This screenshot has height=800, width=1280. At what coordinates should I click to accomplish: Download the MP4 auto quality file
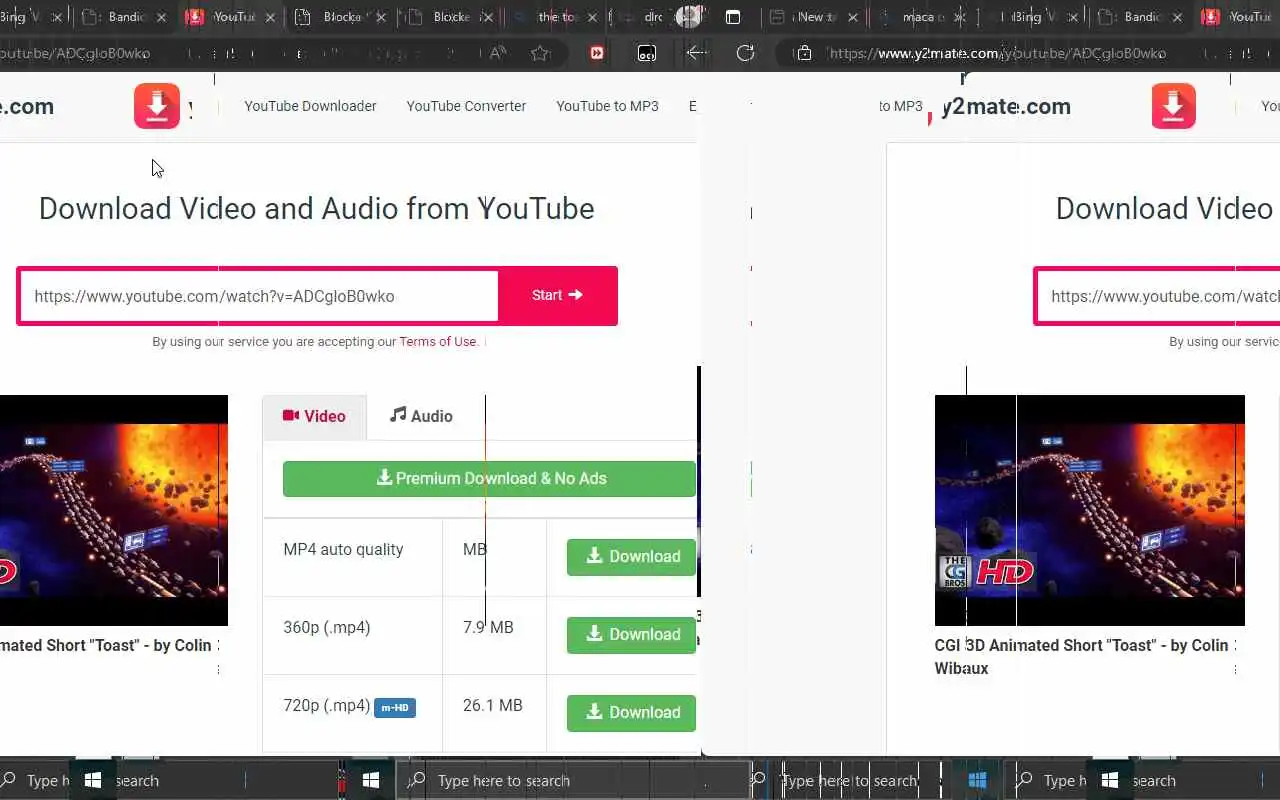(x=631, y=557)
